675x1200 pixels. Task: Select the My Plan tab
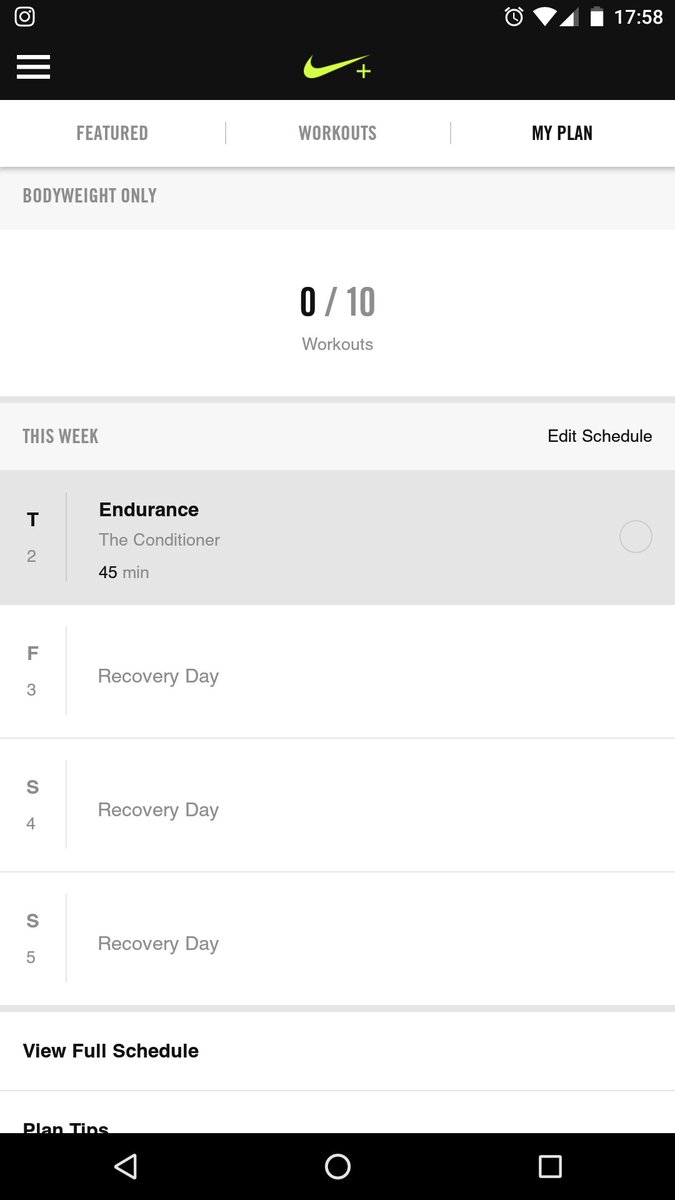pyautogui.click(x=562, y=133)
